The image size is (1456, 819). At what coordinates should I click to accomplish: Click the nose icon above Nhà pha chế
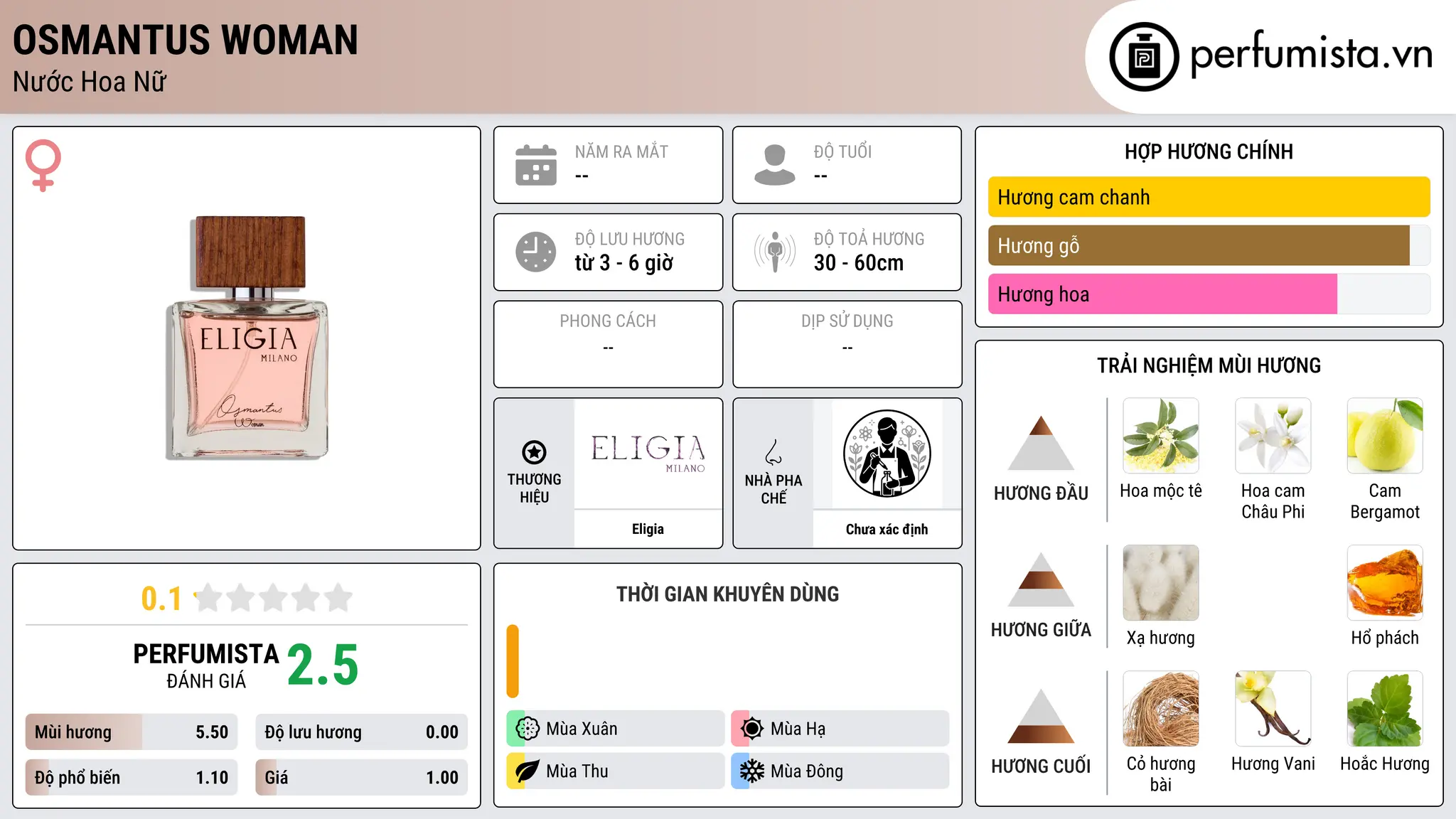(x=773, y=452)
